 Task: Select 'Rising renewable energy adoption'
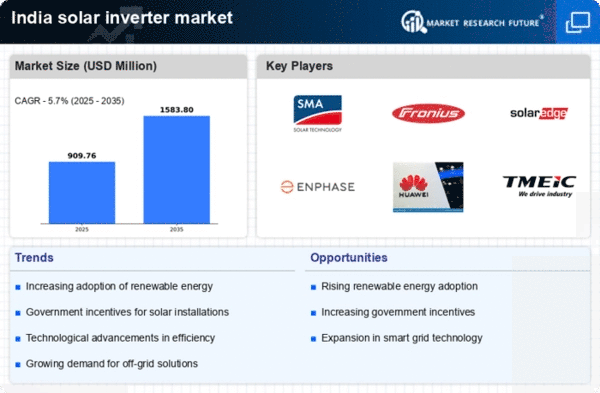(399, 286)
